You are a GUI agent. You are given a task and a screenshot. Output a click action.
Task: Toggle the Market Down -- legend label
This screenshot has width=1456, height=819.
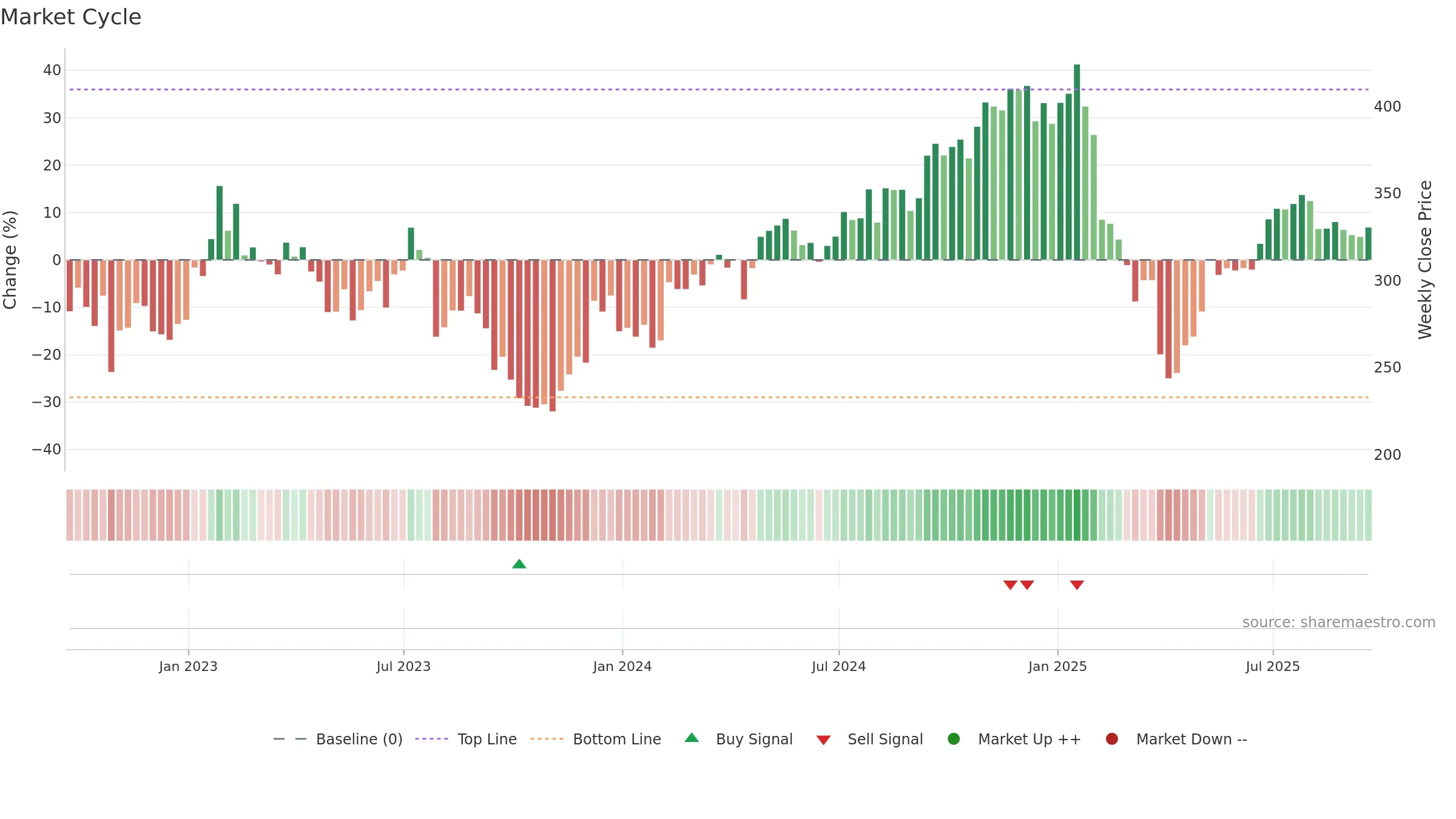pos(1191,739)
